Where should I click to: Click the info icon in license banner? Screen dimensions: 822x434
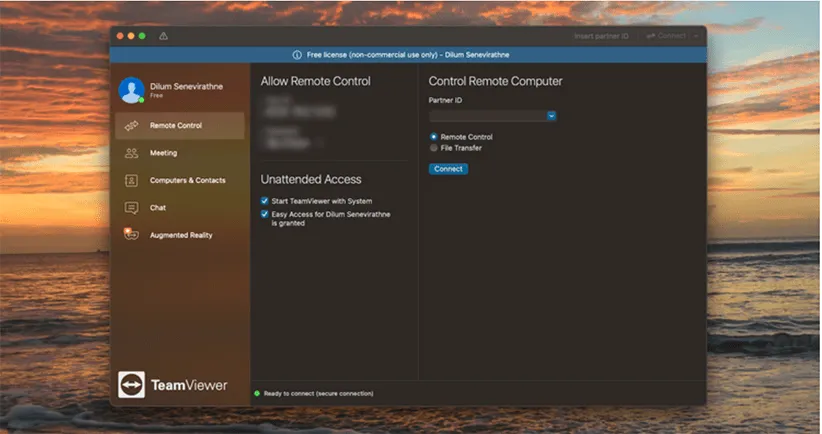296,55
